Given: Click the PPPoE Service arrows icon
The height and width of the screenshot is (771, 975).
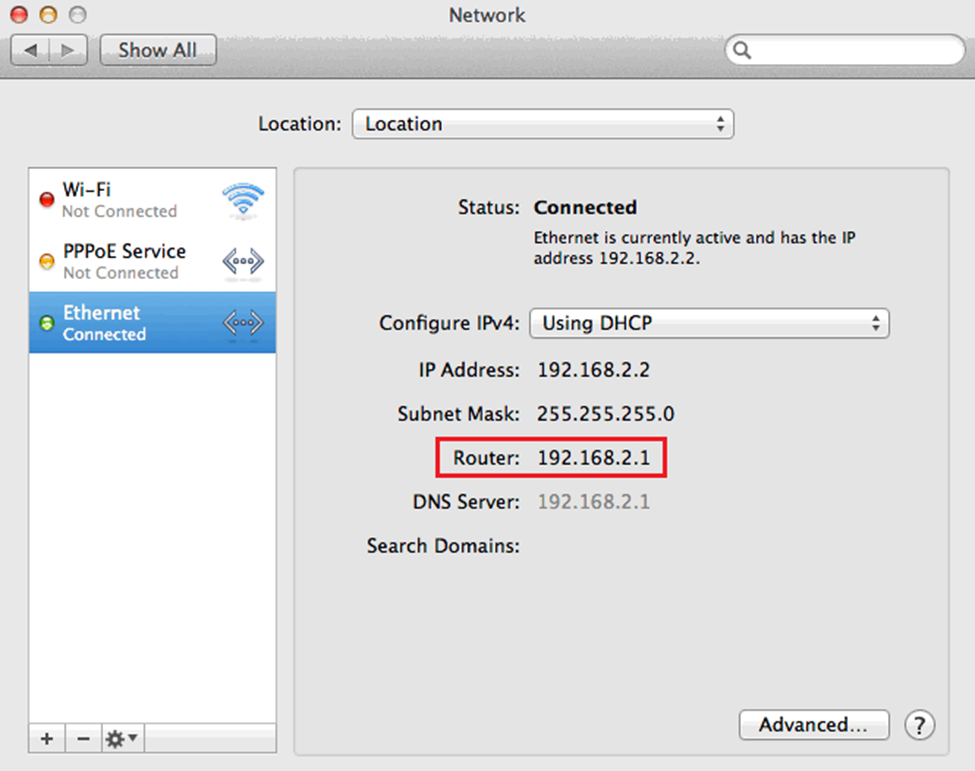Looking at the screenshot, I should (x=243, y=262).
